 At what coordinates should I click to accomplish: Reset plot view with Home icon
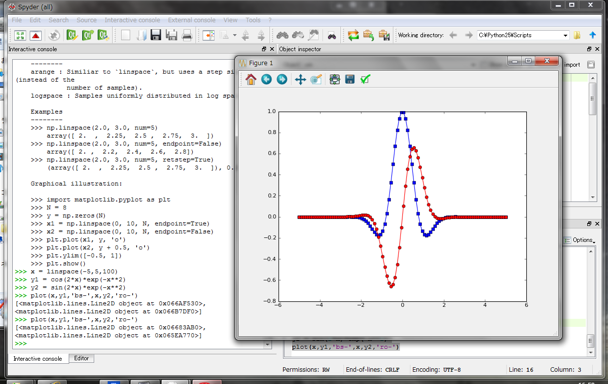pos(251,80)
